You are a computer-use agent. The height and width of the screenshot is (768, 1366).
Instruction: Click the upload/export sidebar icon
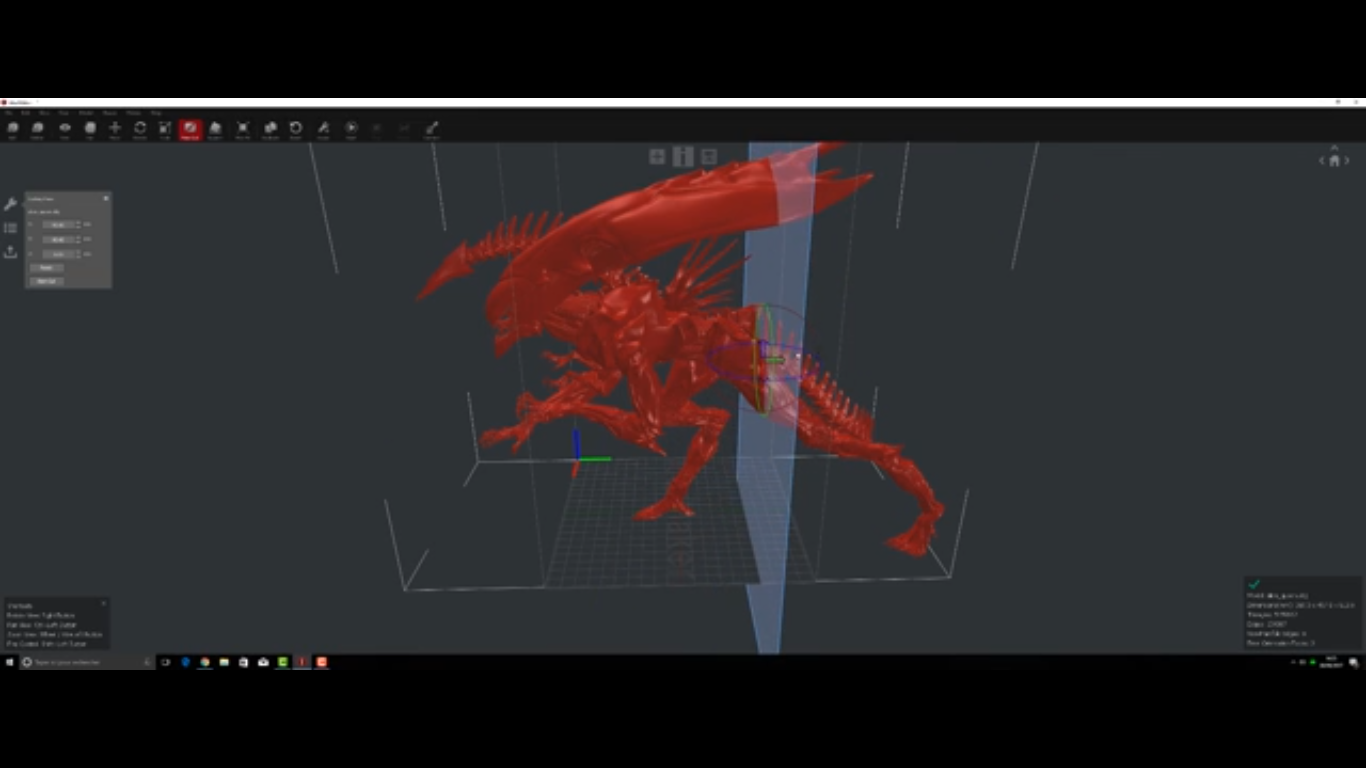10,252
